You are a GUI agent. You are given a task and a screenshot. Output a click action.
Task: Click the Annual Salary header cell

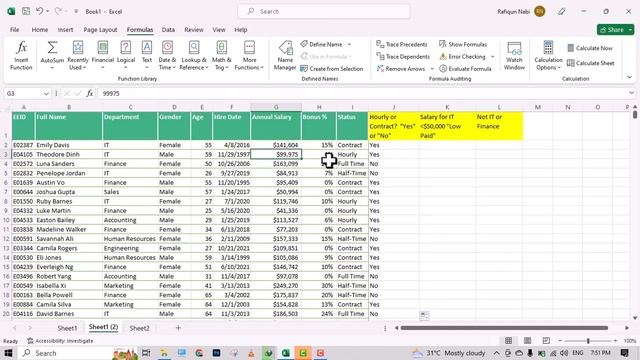[x=276, y=126]
